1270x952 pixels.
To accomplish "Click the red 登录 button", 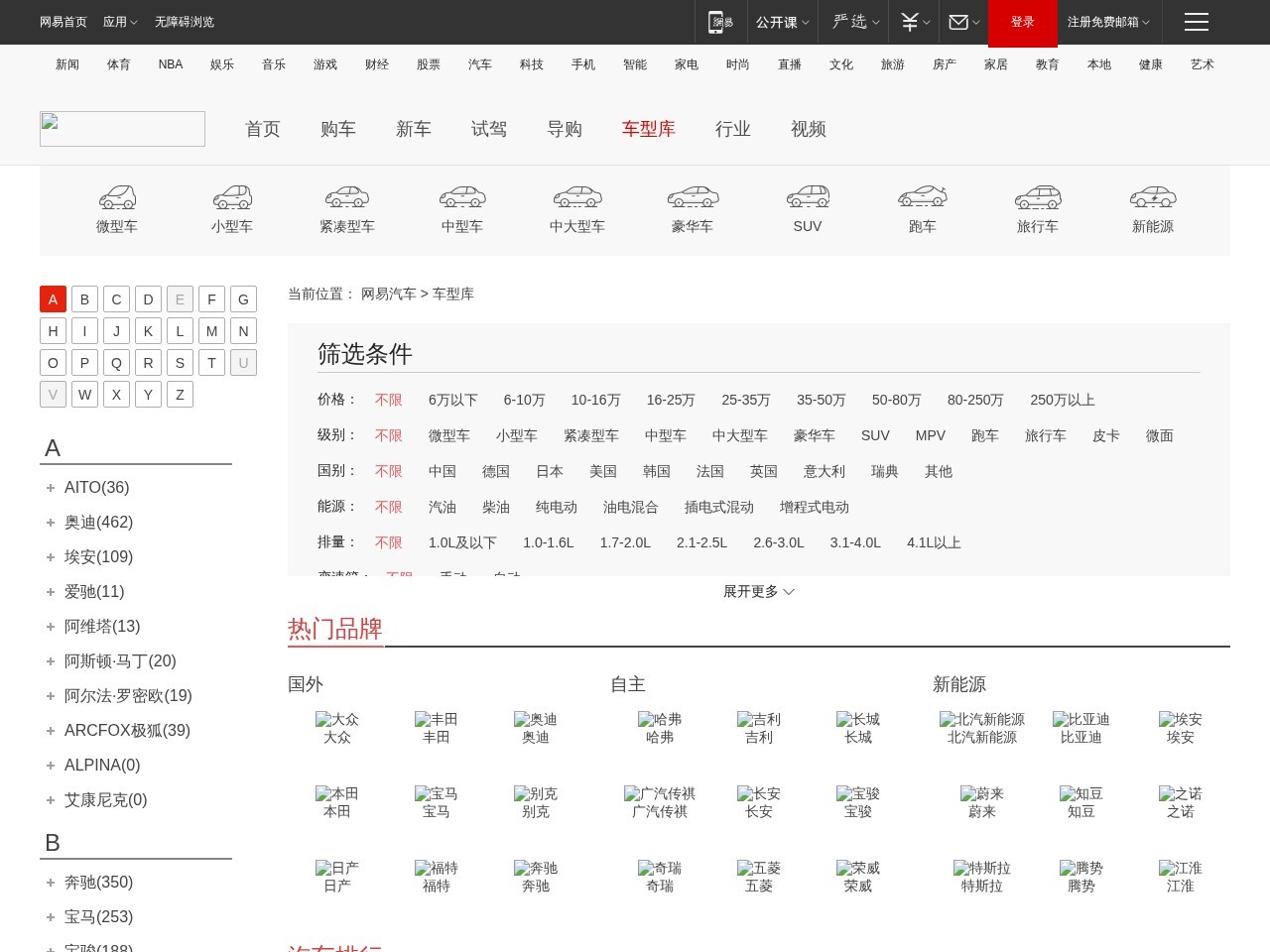I will 1023,23.
